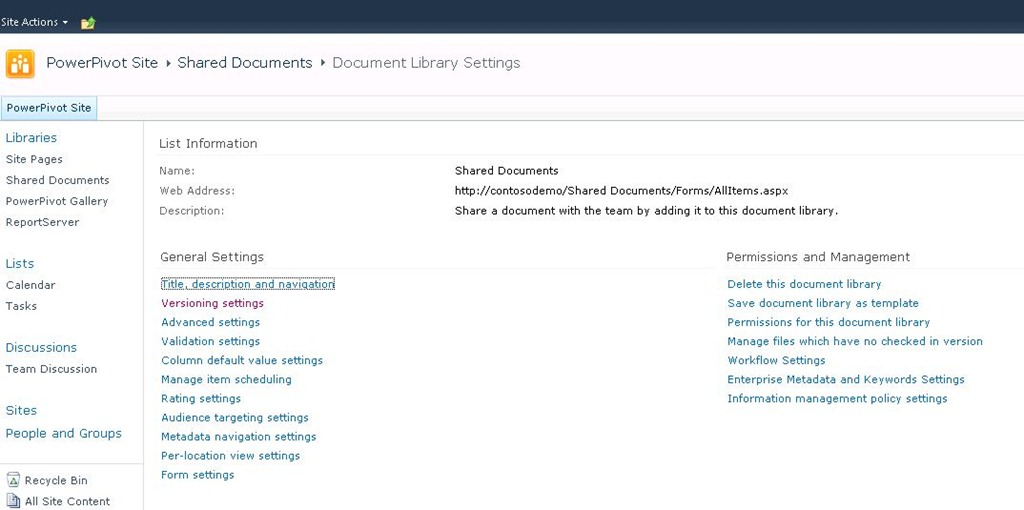
Task: Open Advanced settings
Action: (x=210, y=322)
